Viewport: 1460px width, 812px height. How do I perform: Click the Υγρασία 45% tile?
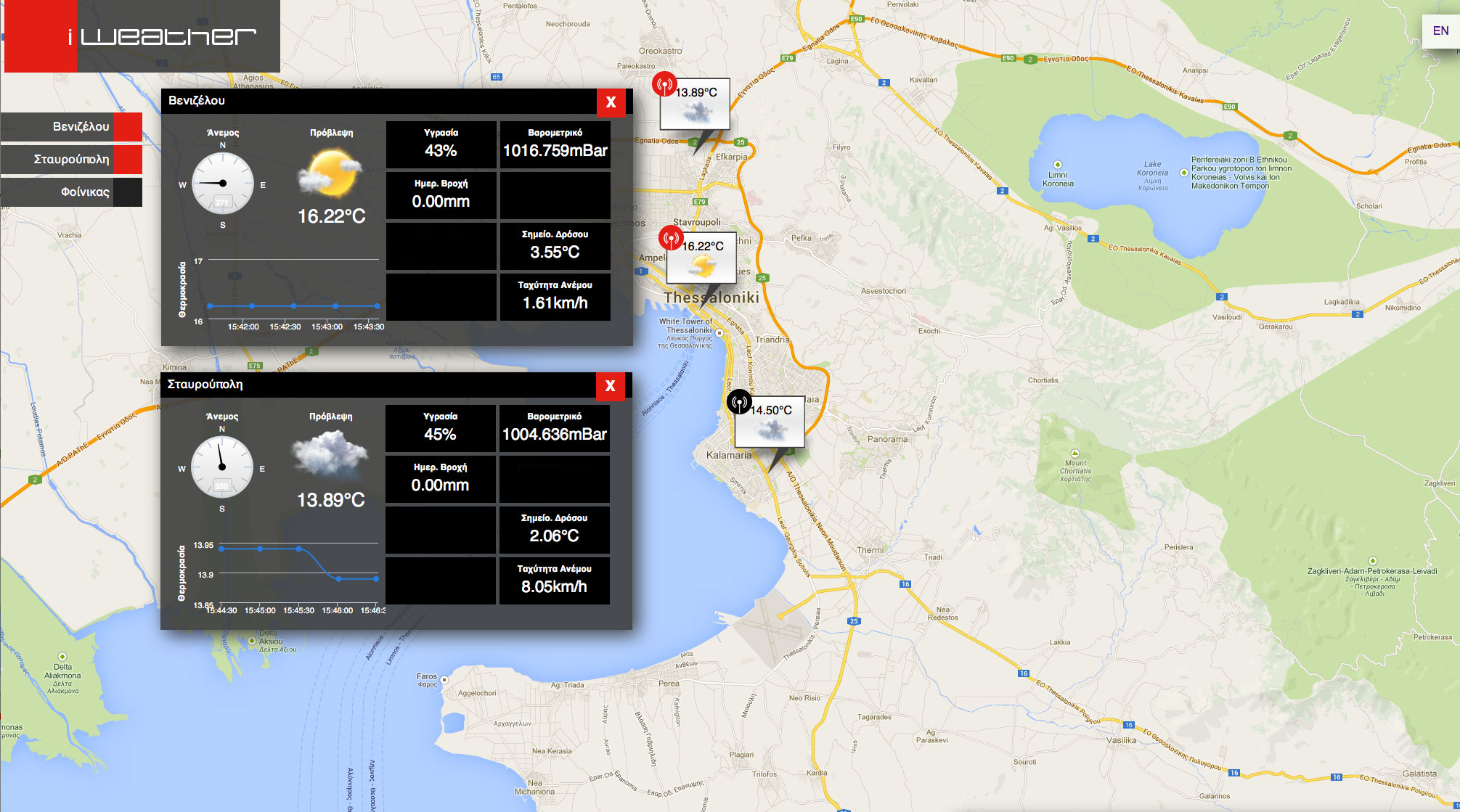click(440, 428)
